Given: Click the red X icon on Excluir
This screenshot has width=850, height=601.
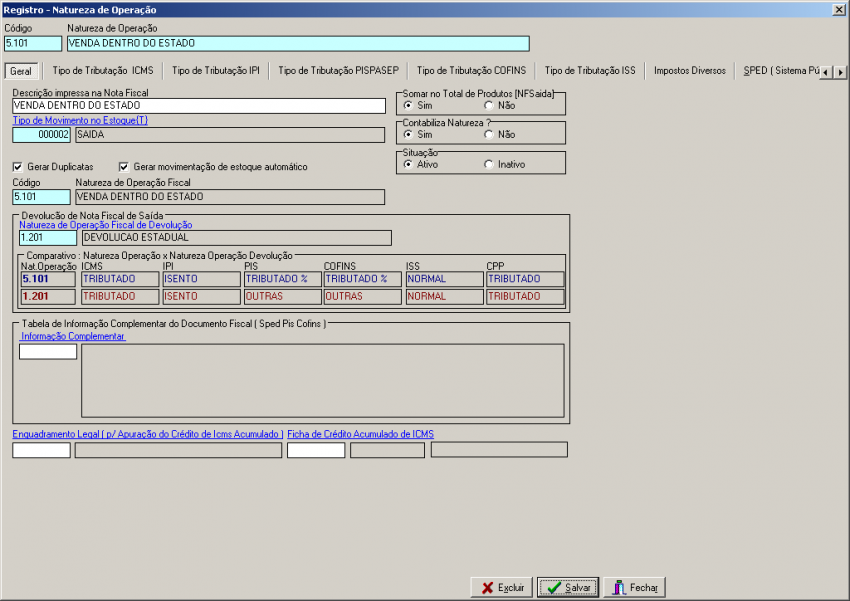Looking at the screenshot, I should (487, 587).
